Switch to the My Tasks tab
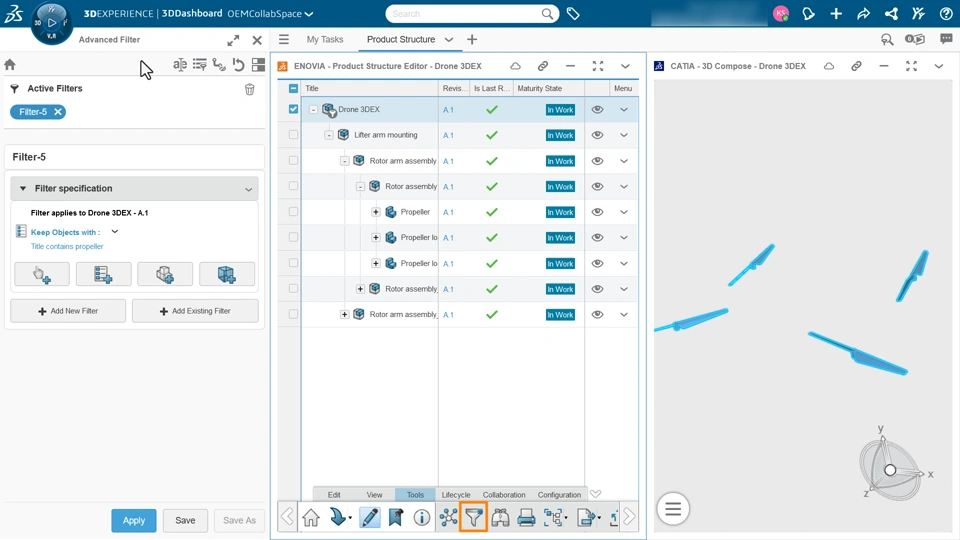This screenshot has height=540, width=960. [x=324, y=39]
